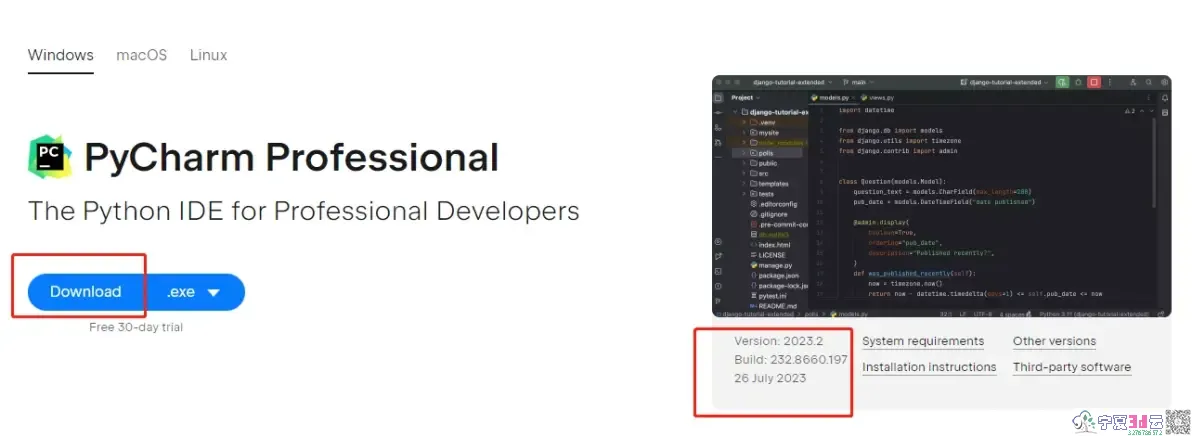
Task: Click the notifications bell icon in IDE
Action: (1164, 98)
